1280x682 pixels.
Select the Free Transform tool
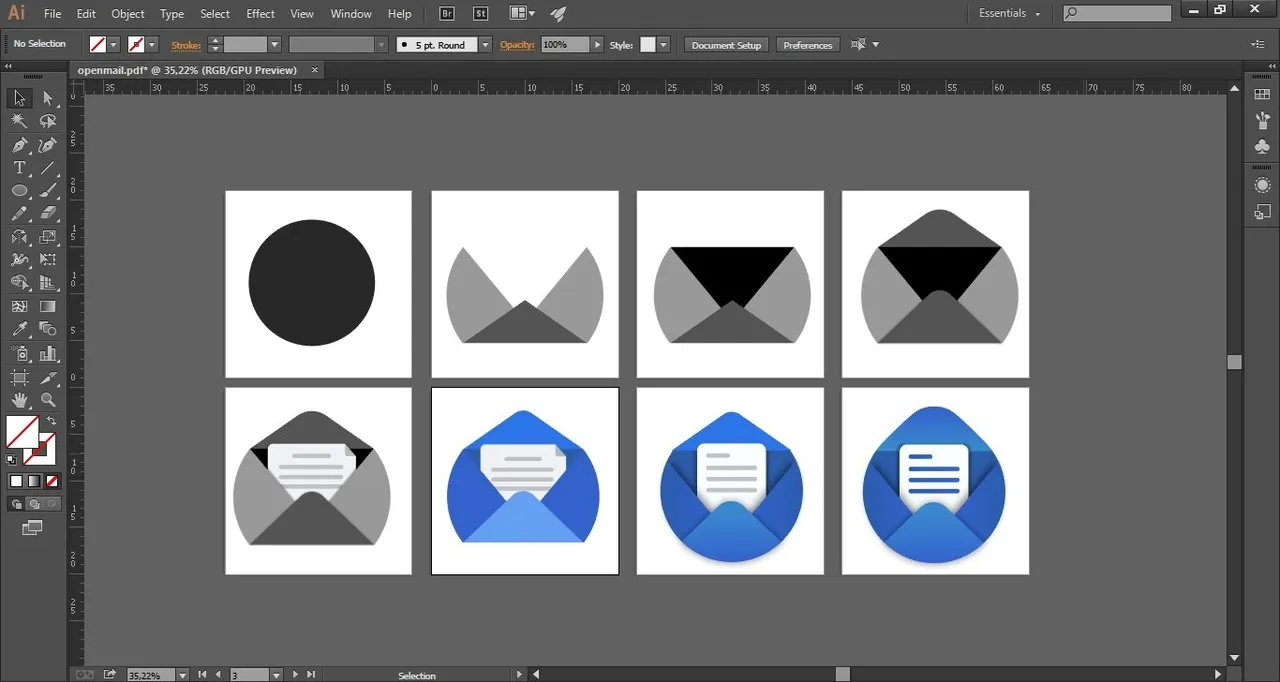(47, 260)
